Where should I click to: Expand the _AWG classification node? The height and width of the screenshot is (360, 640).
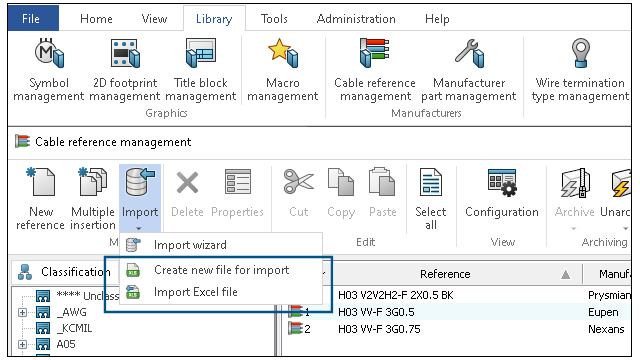pyautogui.click(x=22, y=313)
